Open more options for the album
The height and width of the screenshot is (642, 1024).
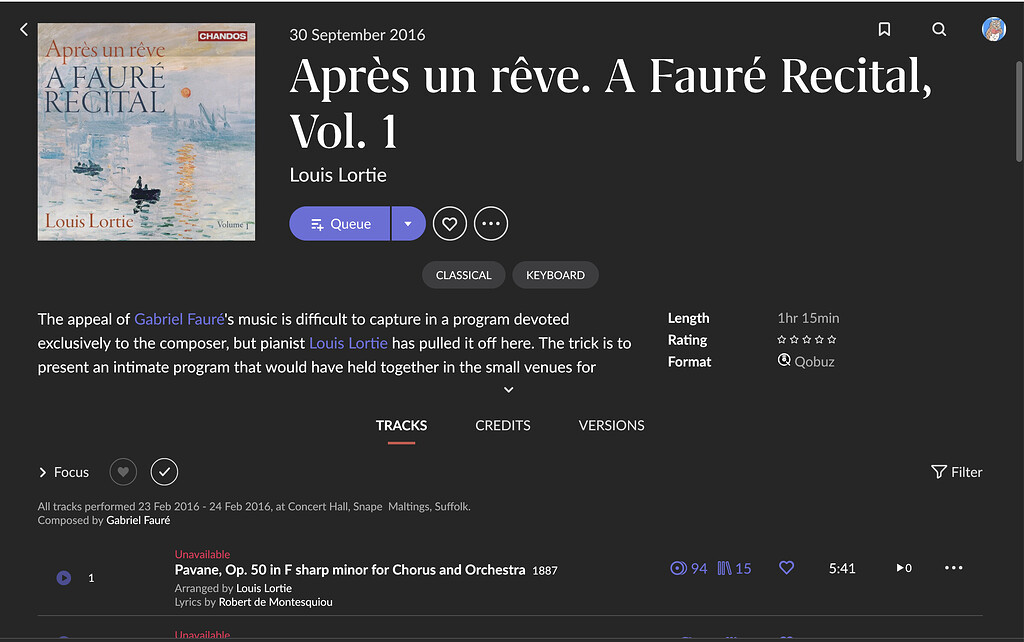(x=491, y=223)
